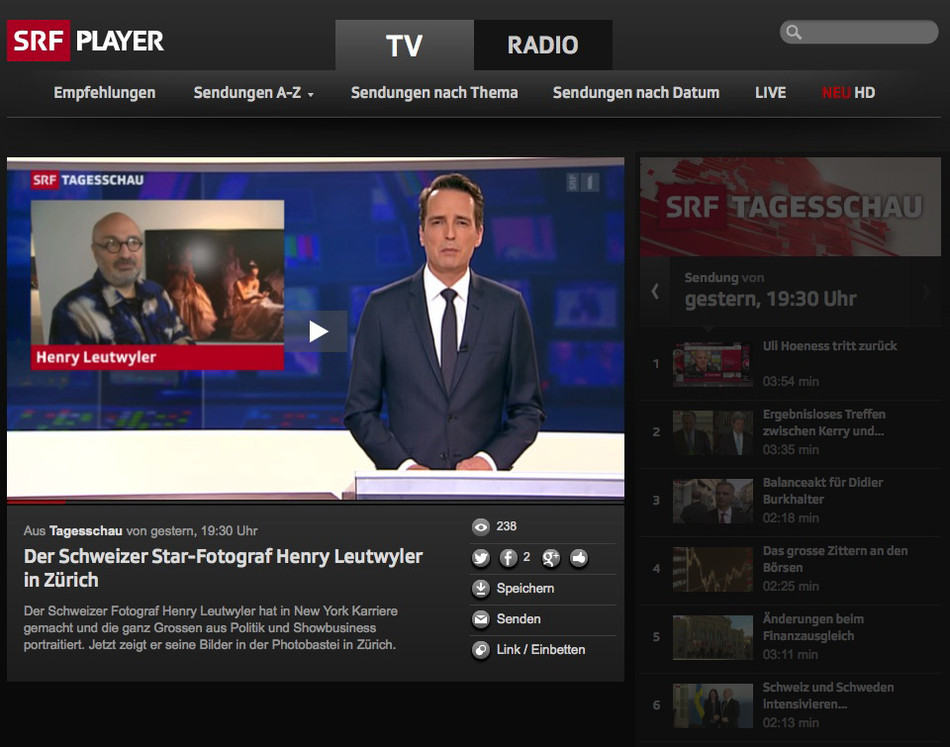Click thumbnail of Börsen chart clip
Viewport: 950px width, 747px height.
pos(713,569)
